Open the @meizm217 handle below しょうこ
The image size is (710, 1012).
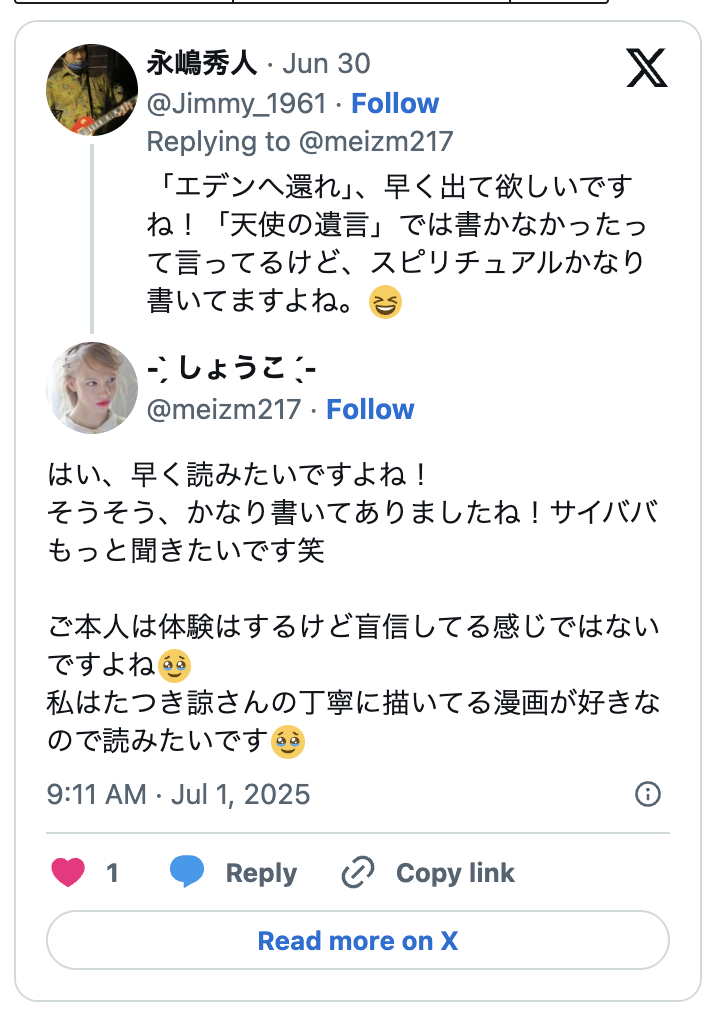[223, 410]
